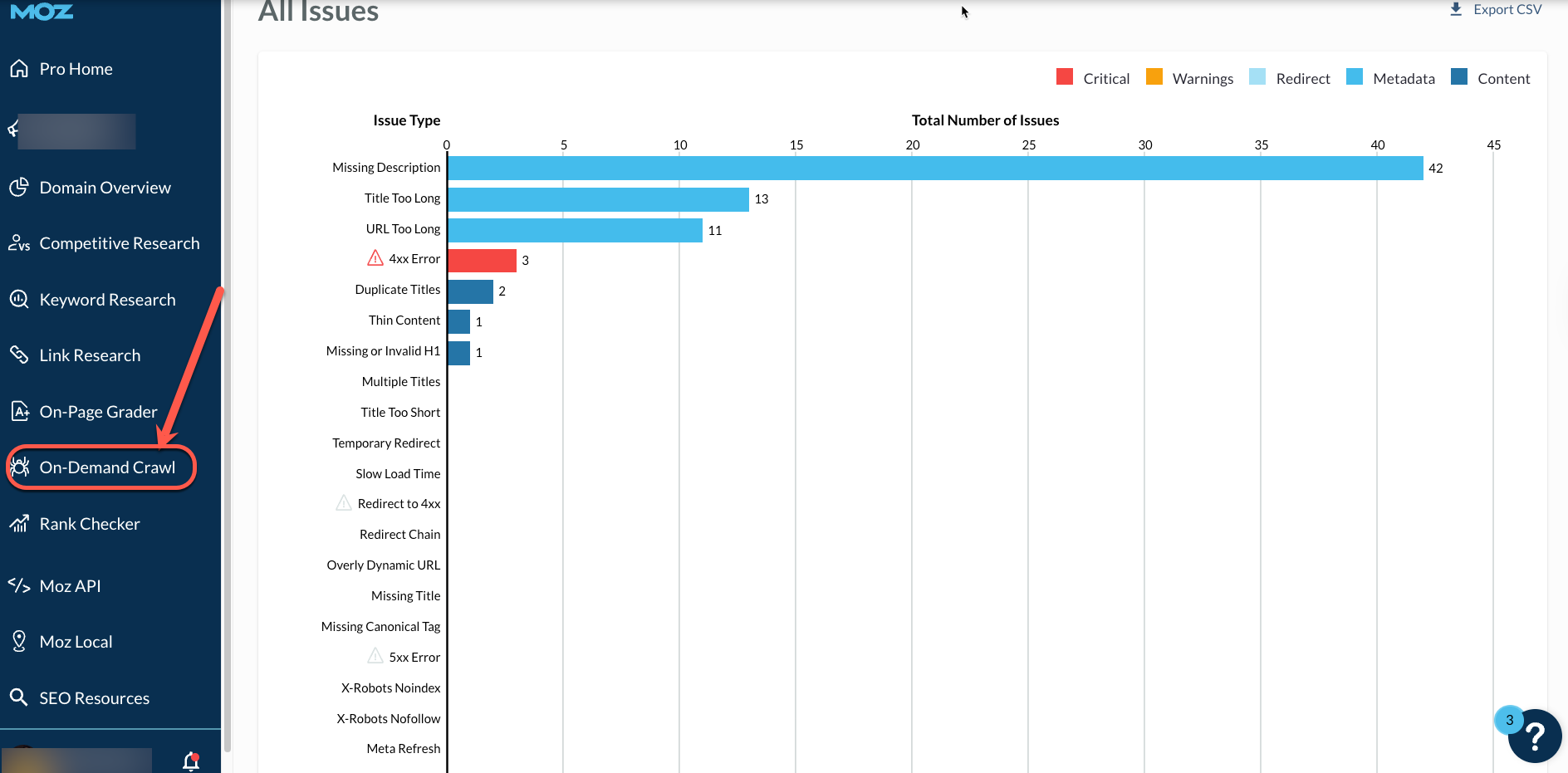Toggle the Content legend entry
This screenshot has height=773, width=1568.
(1491, 78)
